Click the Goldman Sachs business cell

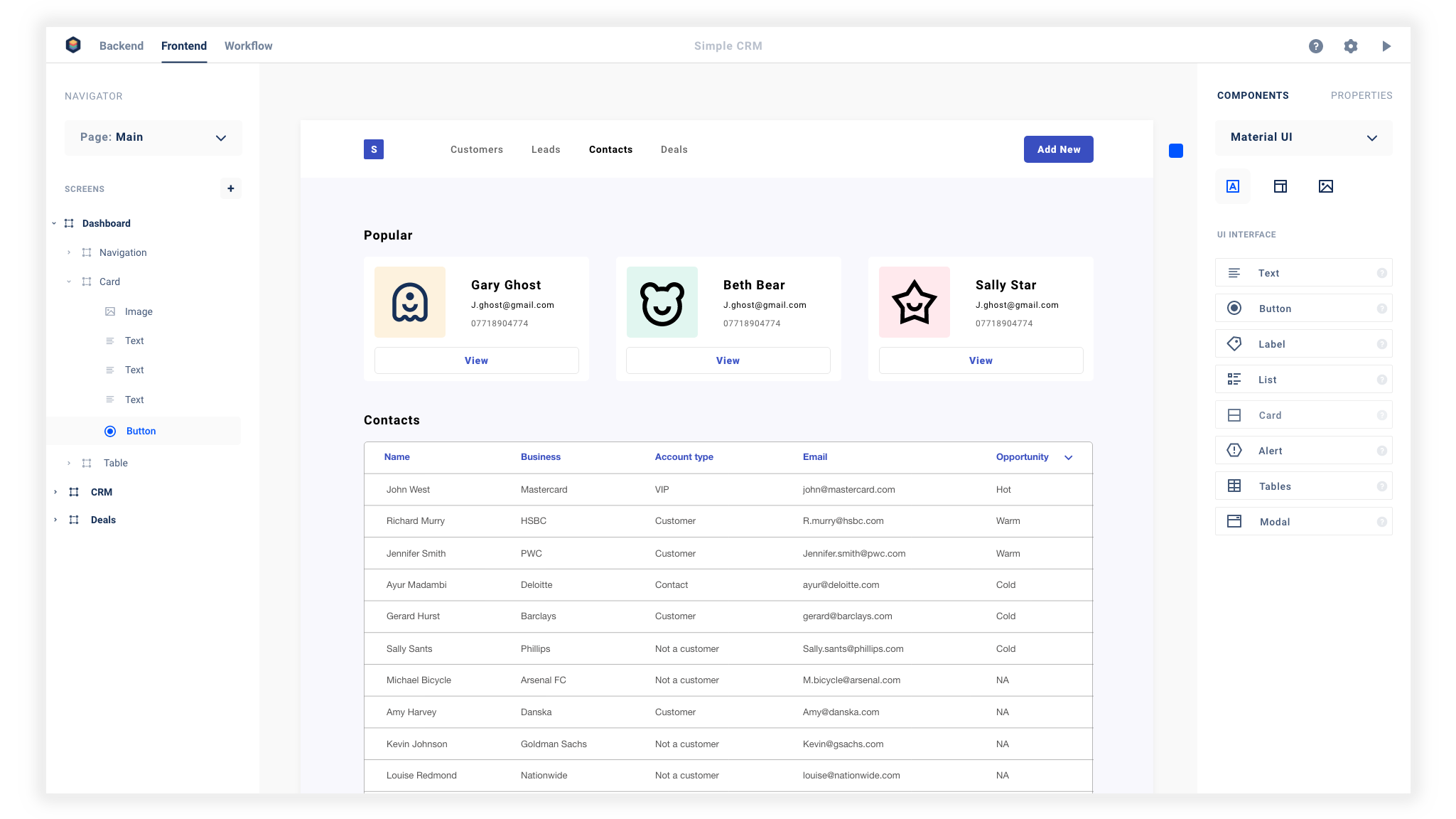[554, 744]
